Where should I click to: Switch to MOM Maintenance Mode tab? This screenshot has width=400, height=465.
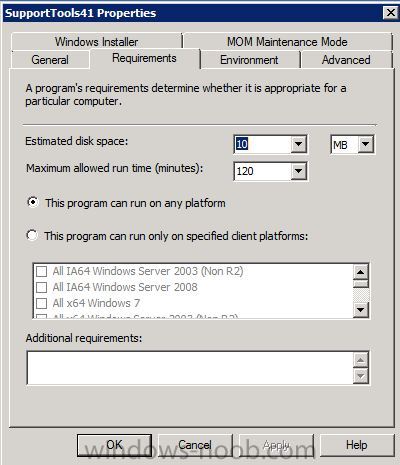(287, 42)
